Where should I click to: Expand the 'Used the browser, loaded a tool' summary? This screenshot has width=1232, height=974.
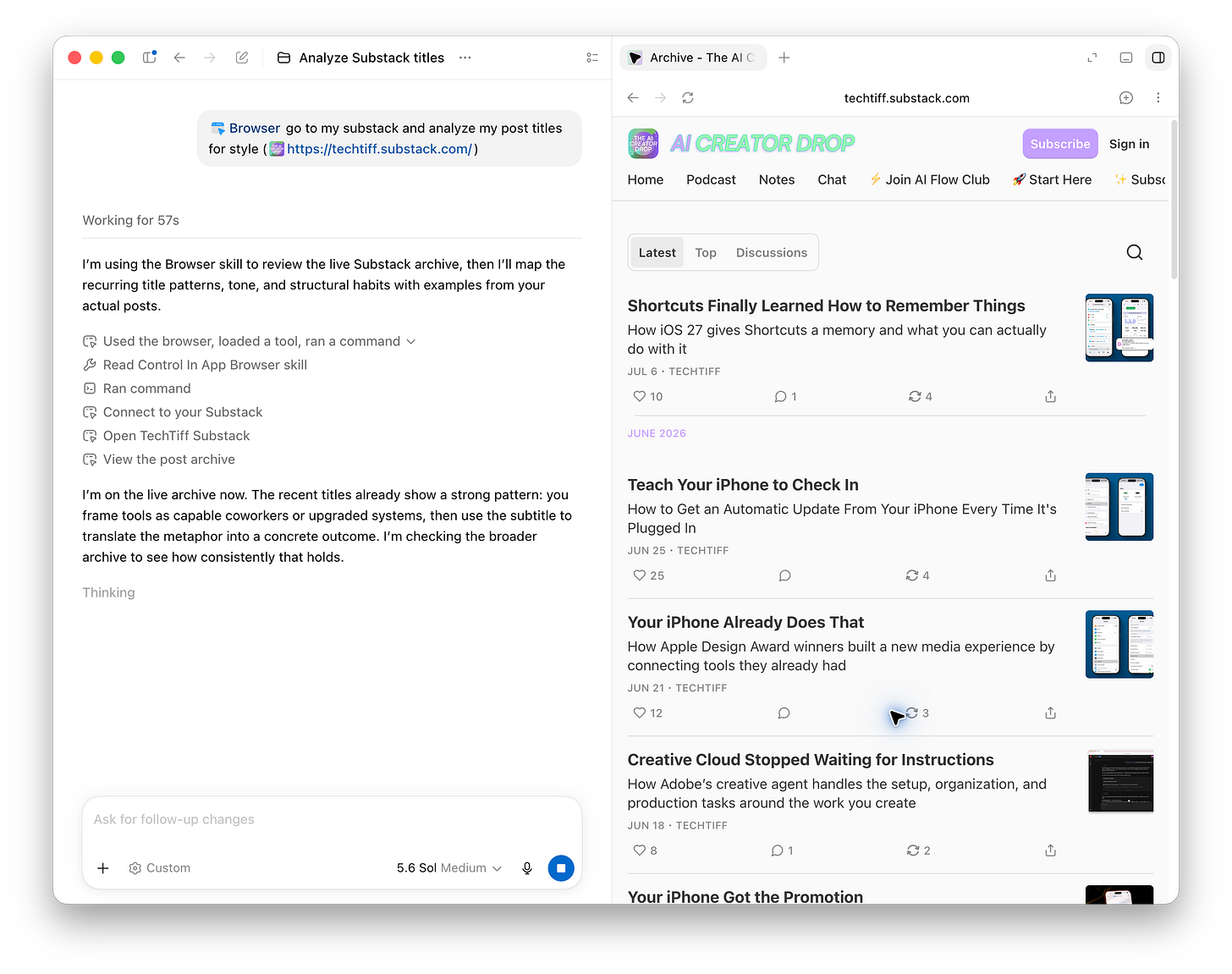250,341
